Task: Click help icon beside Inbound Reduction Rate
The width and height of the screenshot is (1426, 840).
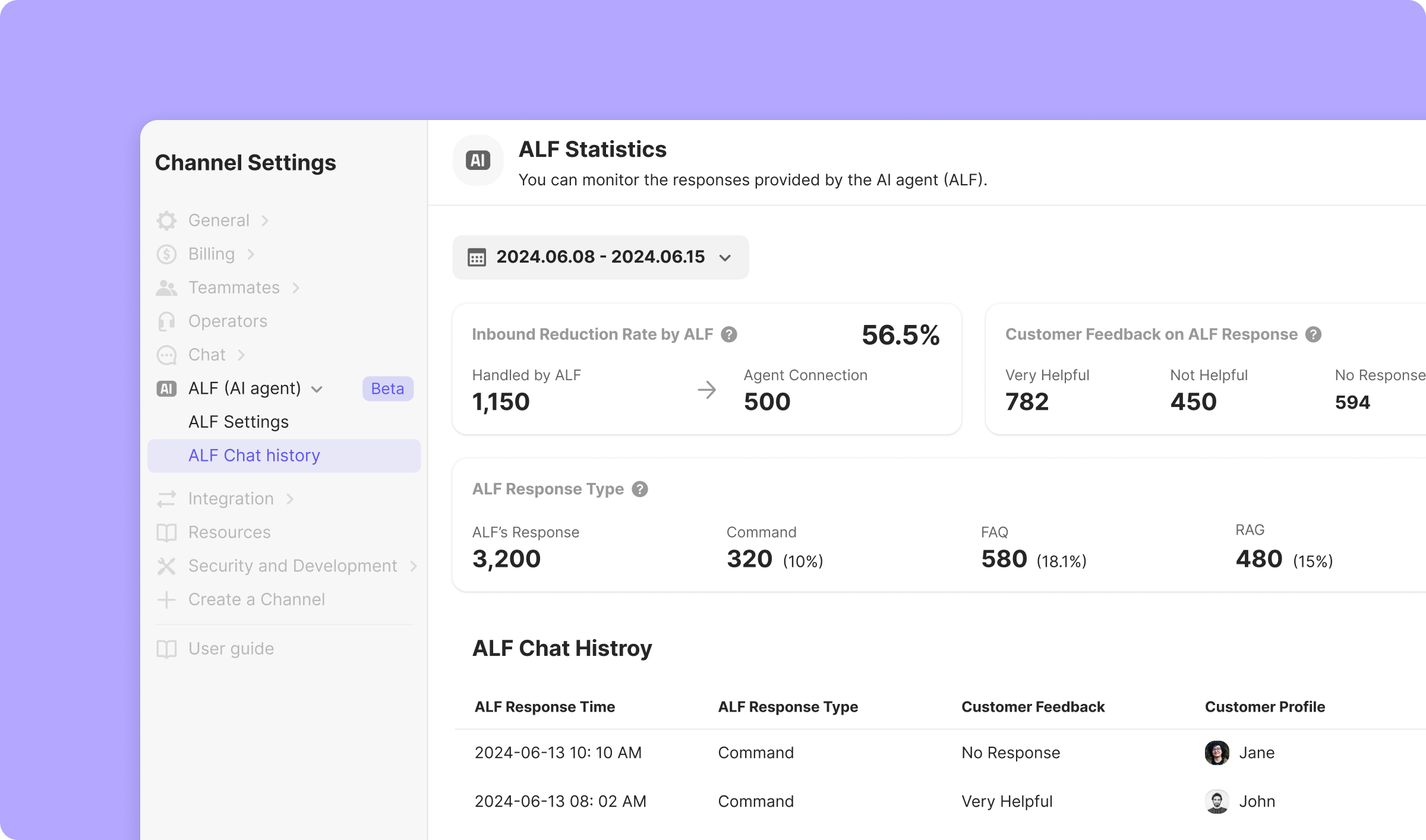Action: [x=729, y=334]
